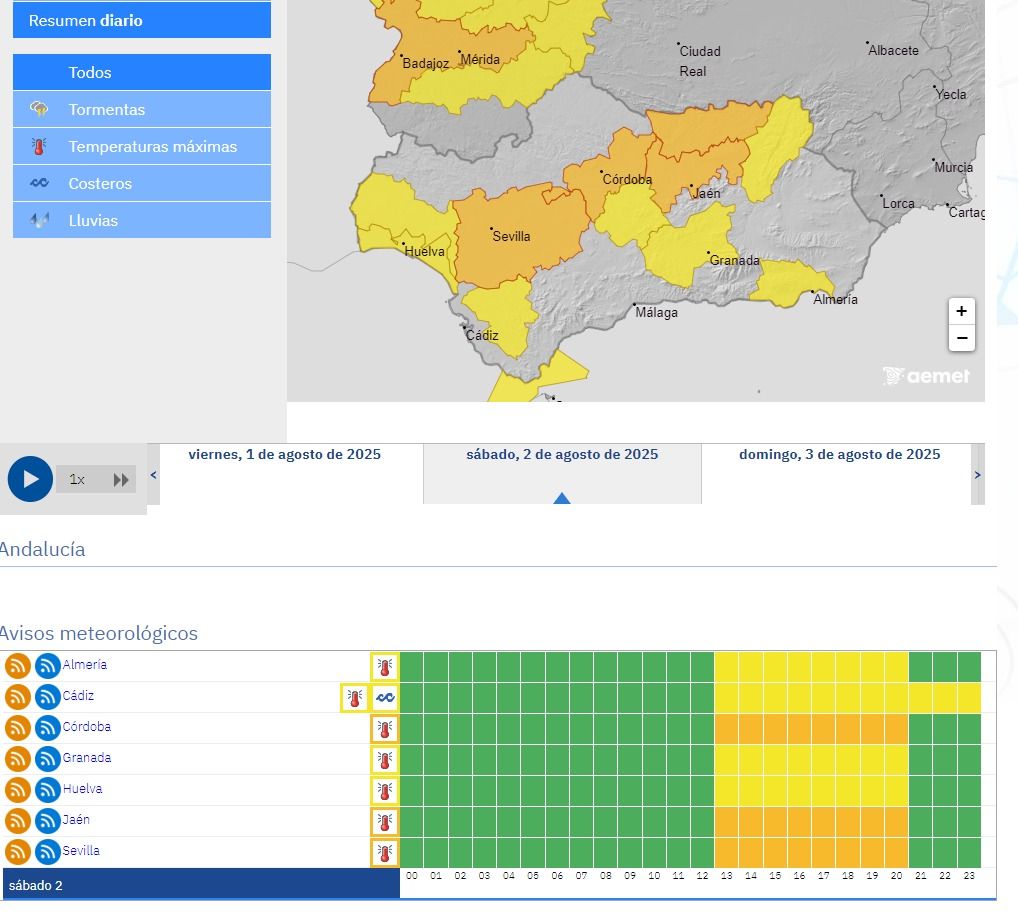Zoom out of the map with minus button

(x=961, y=338)
